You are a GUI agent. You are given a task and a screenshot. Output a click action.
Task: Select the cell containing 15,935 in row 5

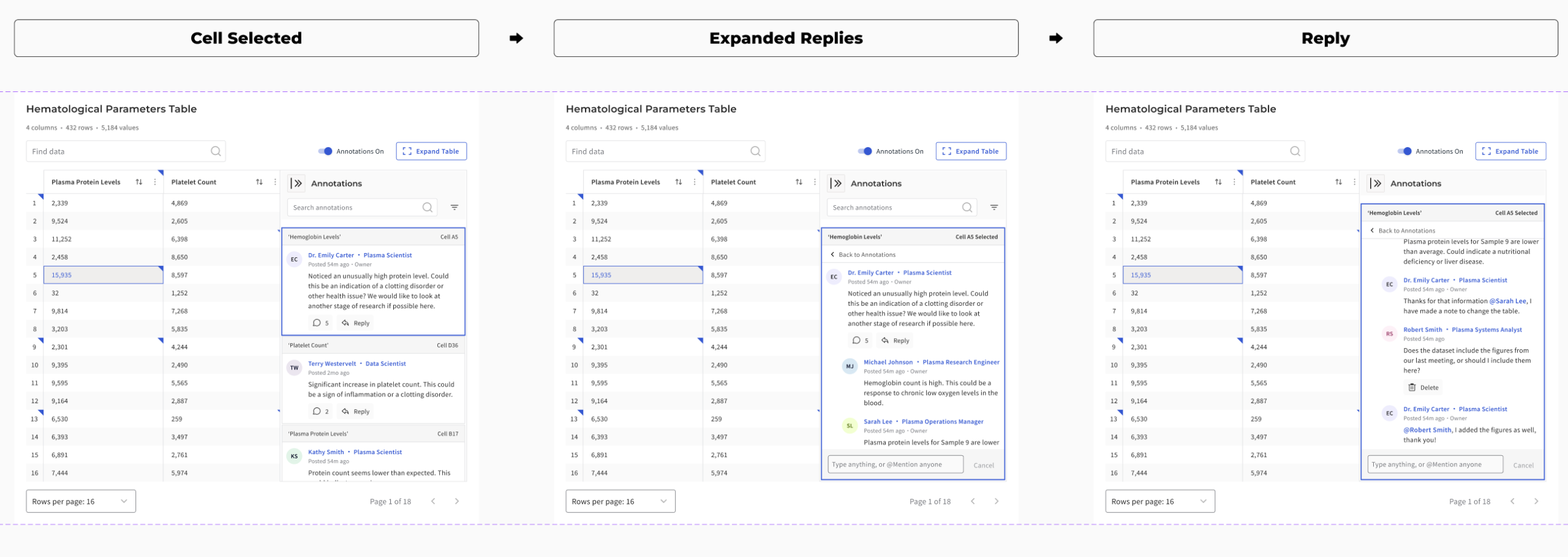click(103, 275)
